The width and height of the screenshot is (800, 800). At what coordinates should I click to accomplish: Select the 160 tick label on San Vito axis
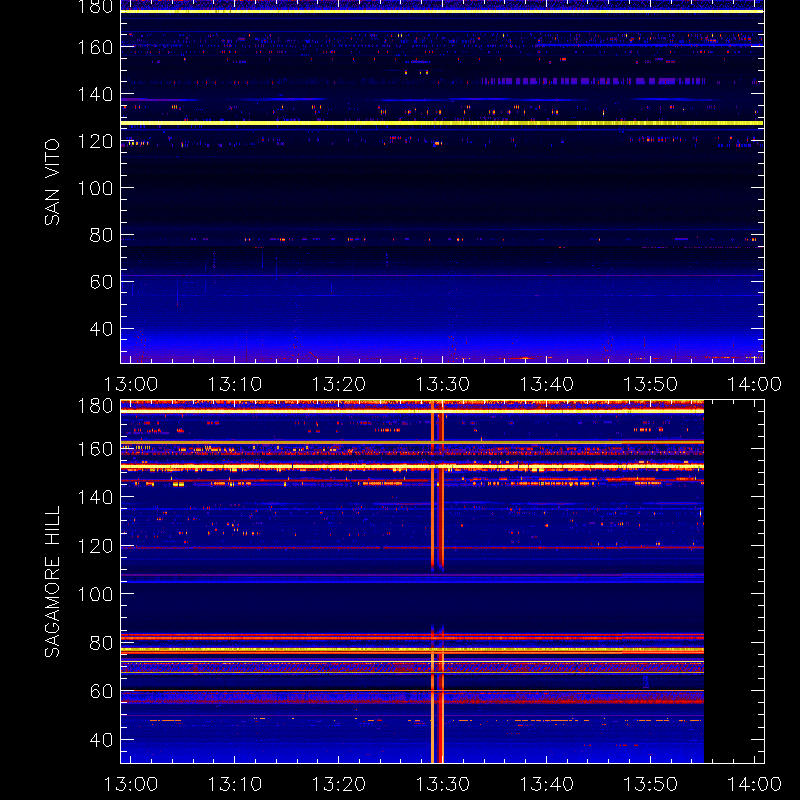point(95,47)
